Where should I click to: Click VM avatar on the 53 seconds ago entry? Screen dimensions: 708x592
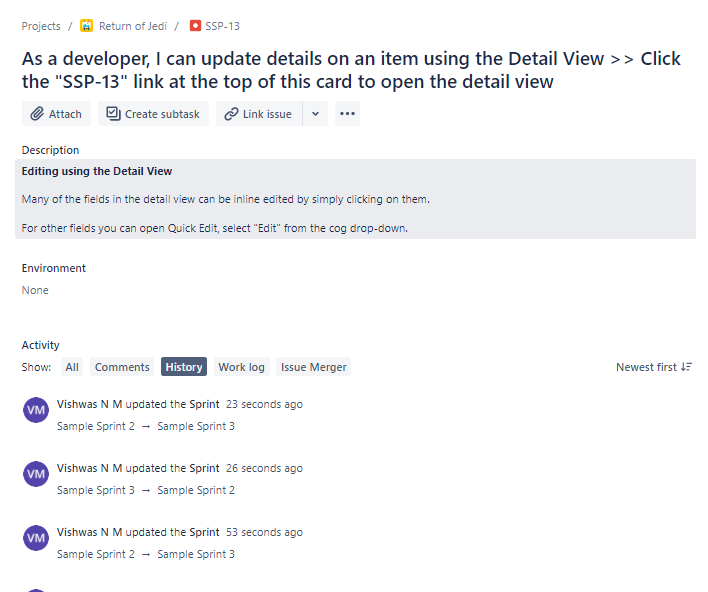pos(36,538)
